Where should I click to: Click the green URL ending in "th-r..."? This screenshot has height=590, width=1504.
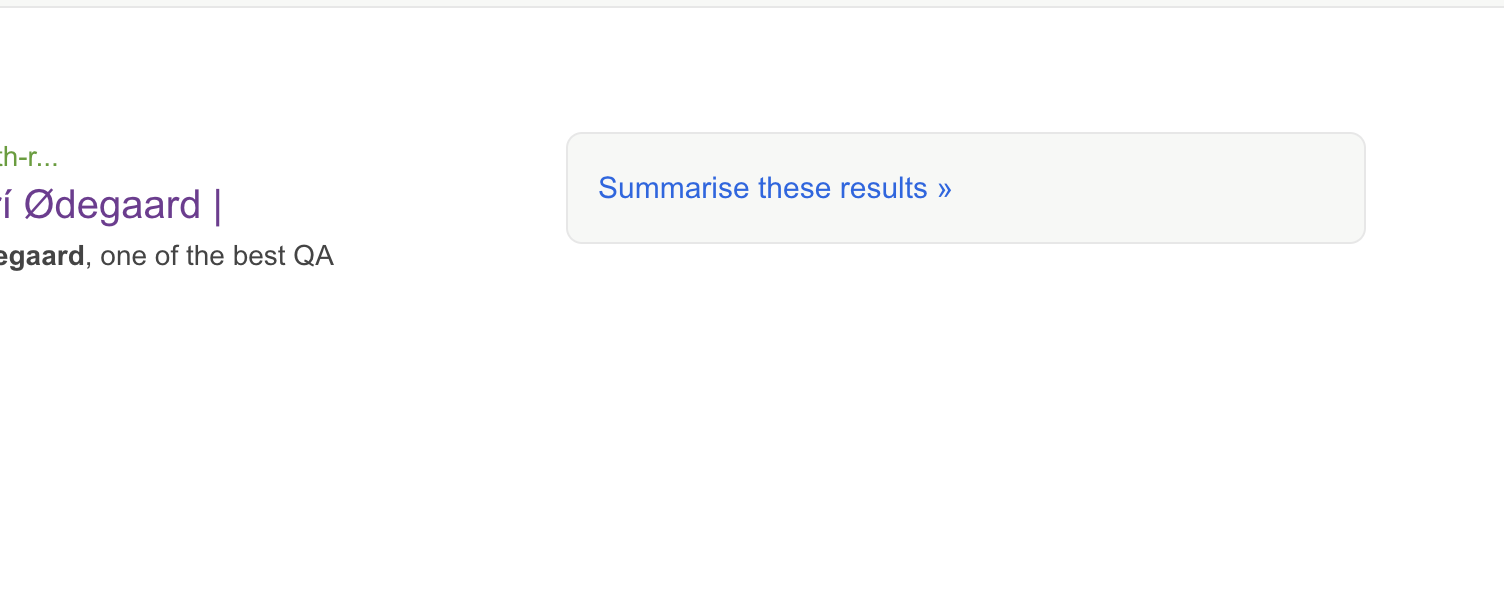[28, 157]
